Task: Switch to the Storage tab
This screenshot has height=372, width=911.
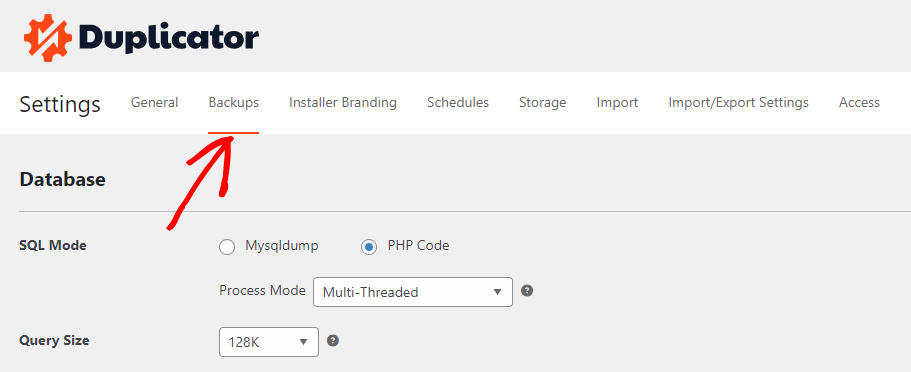Action: pyautogui.click(x=543, y=103)
